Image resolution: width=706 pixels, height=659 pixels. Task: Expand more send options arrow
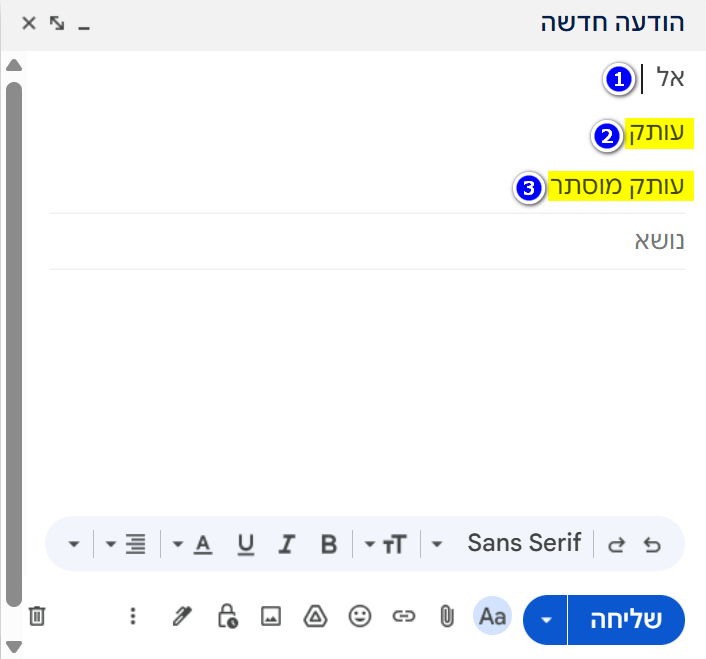pos(545,619)
